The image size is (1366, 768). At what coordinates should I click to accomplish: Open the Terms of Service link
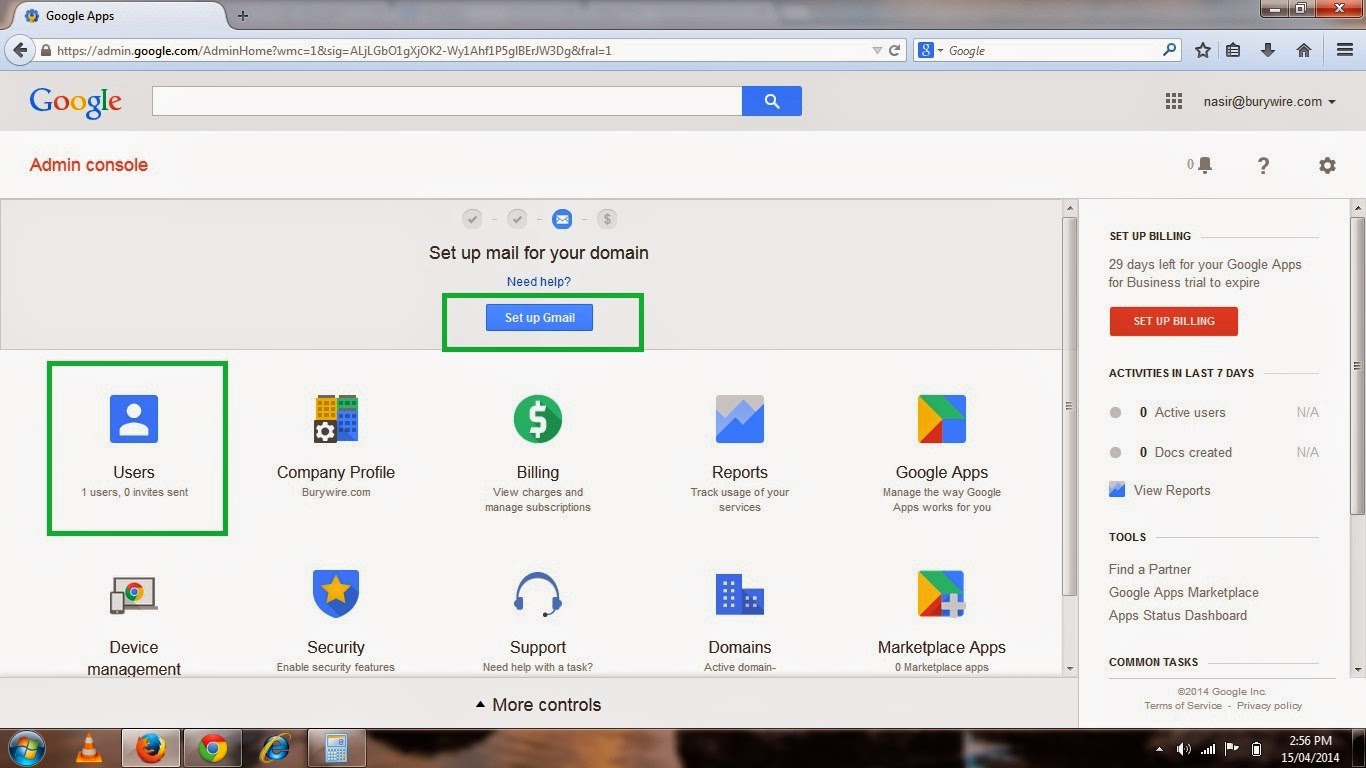[1183, 705]
